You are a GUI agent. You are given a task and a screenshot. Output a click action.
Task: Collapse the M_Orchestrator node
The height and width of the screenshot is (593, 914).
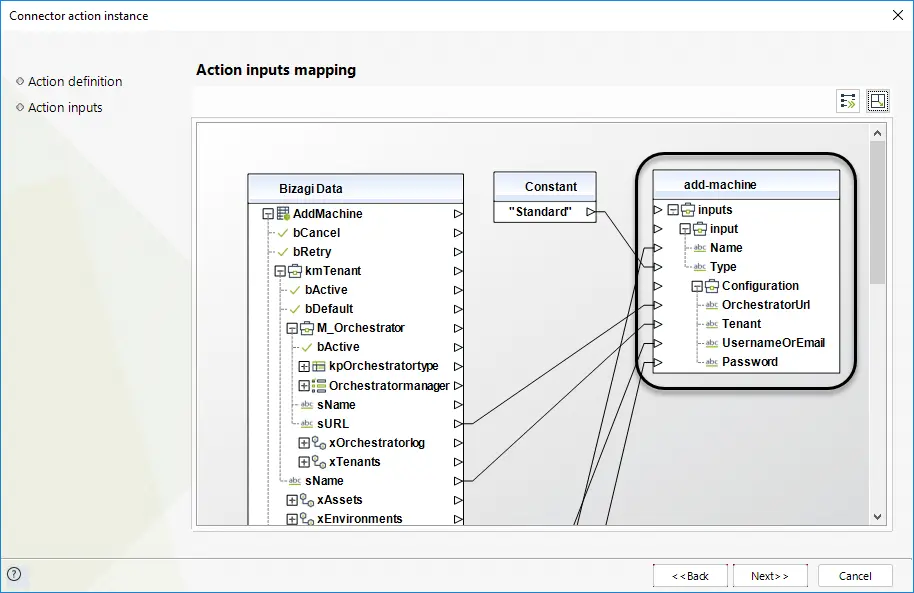tap(292, 328)
